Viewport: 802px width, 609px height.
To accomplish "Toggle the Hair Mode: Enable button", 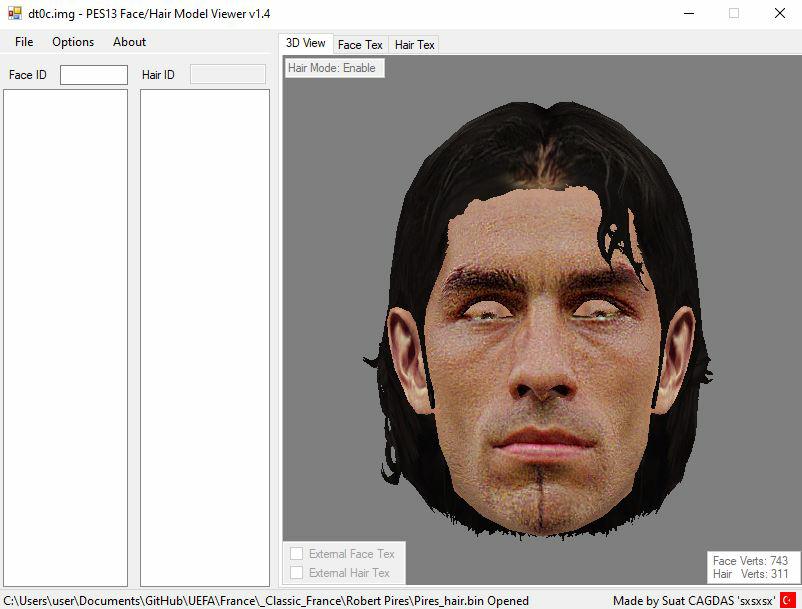I will tap(333, 68).
